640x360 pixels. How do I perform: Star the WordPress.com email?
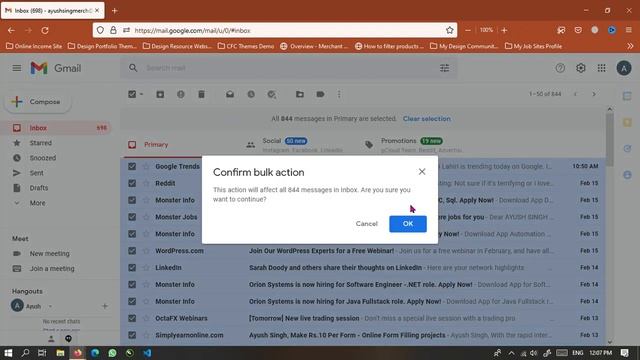click(x=146, y=251)
